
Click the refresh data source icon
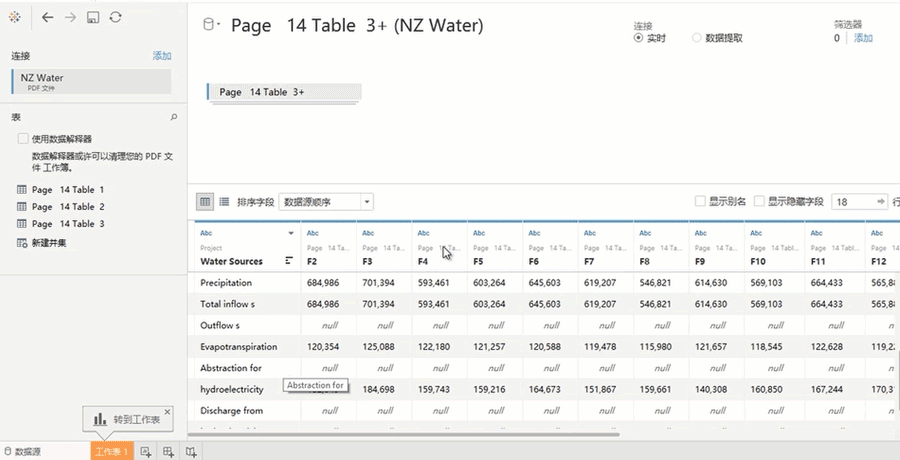click(x=116, y=18)
